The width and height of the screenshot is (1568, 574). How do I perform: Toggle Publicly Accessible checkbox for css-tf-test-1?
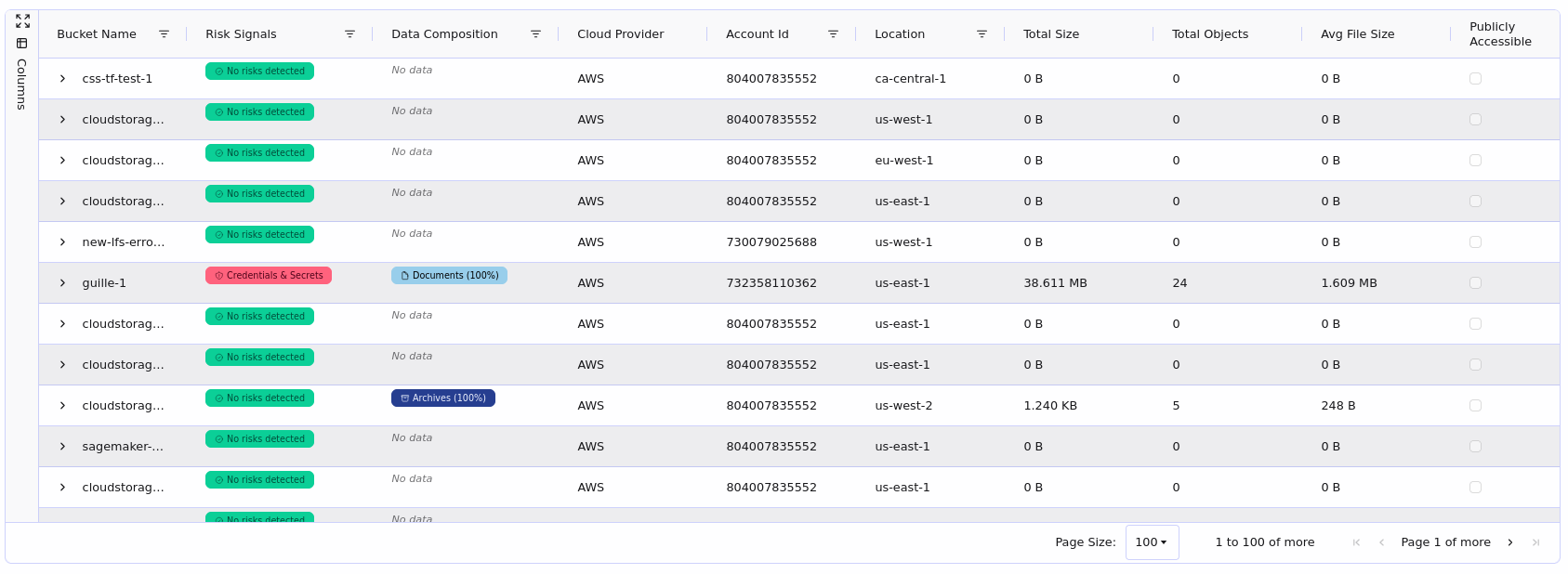point(1475,79)
